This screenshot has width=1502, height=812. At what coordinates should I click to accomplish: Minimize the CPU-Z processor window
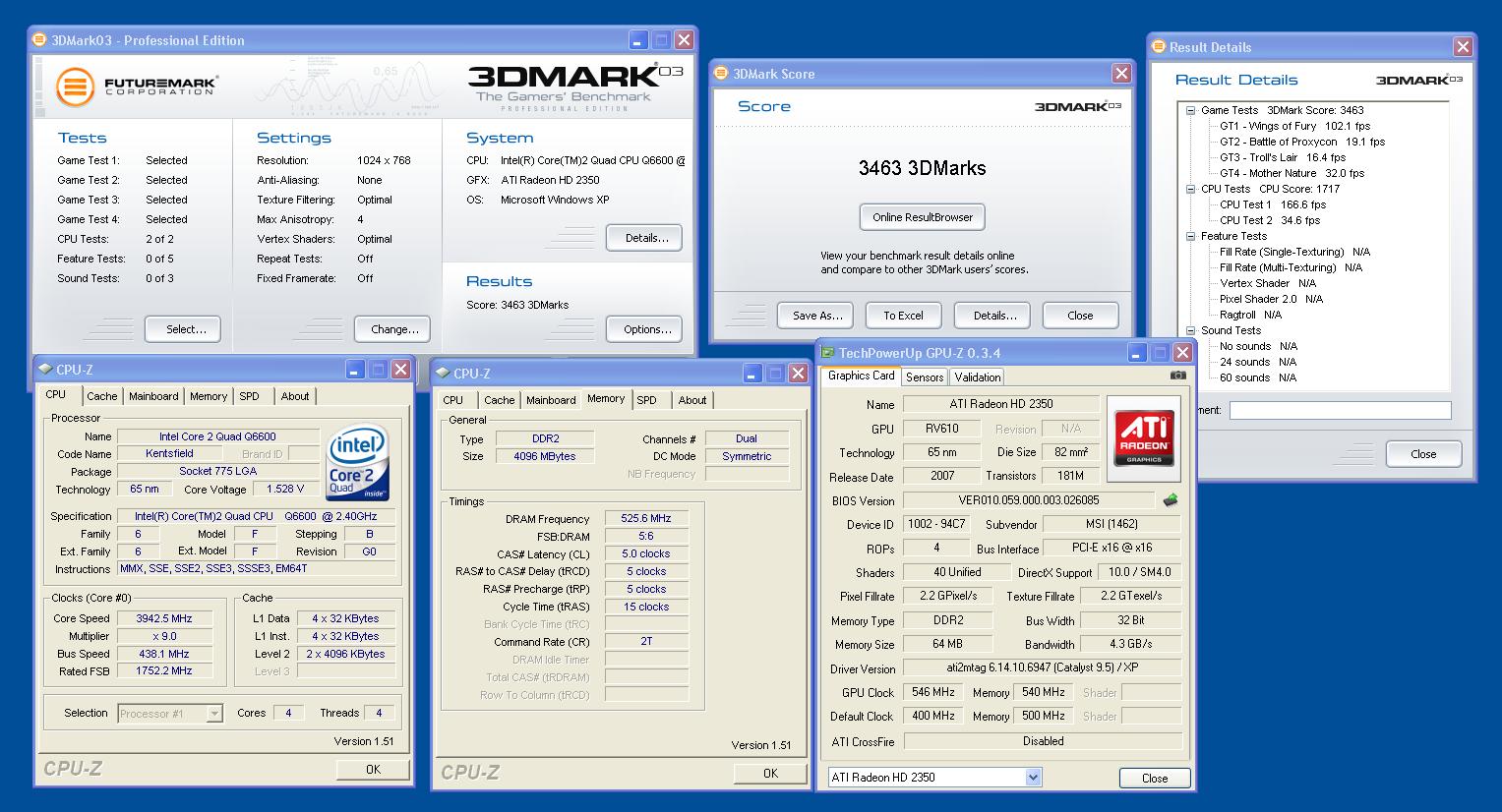(x=355, y=370)
